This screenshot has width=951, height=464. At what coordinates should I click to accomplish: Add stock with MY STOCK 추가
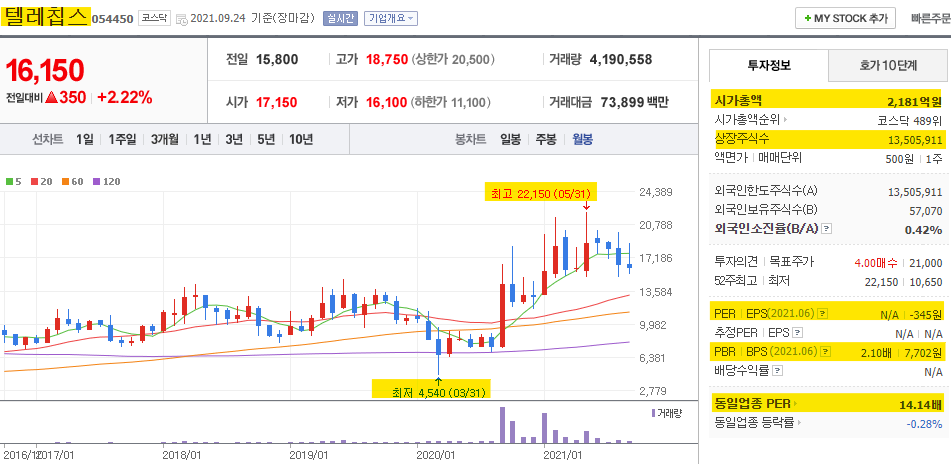click(x=845, y=18)
